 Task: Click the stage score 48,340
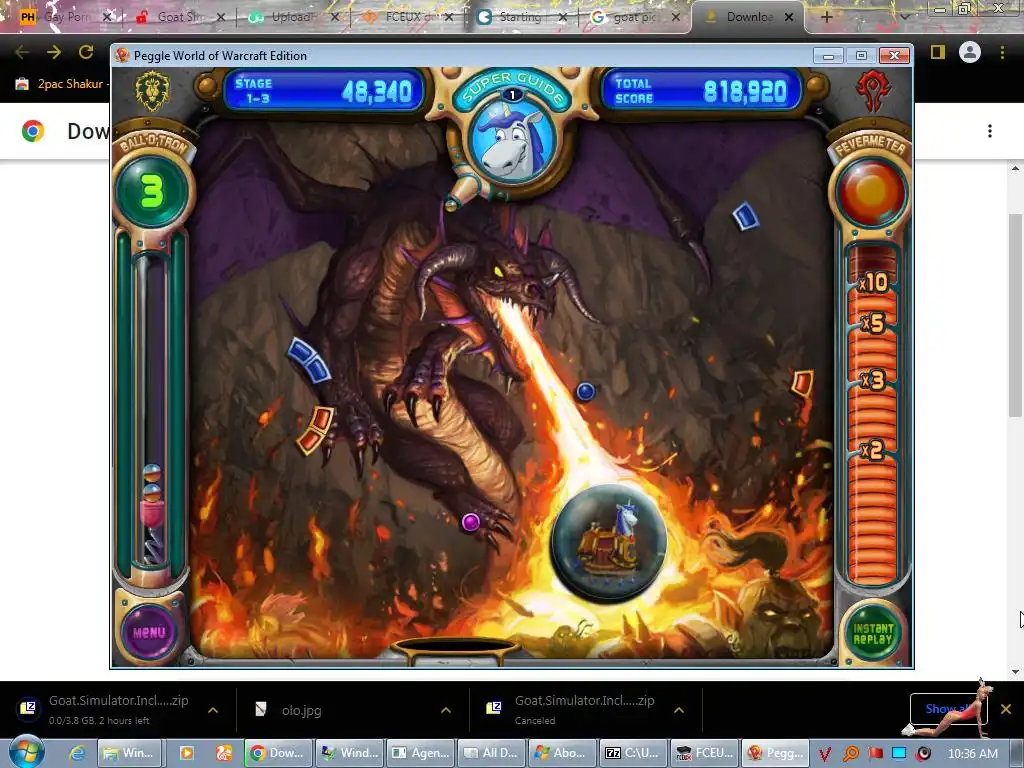coord(377,91)
